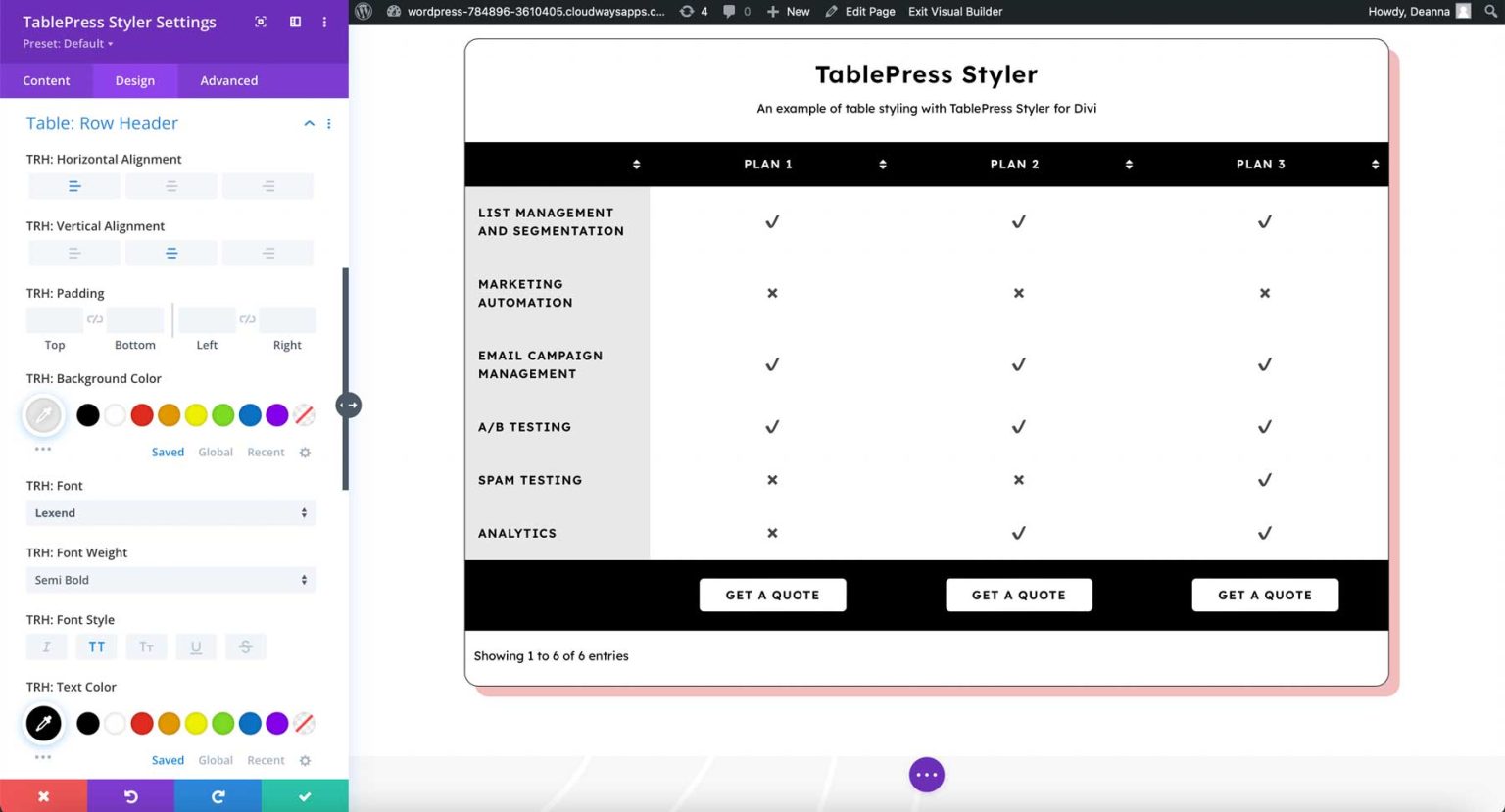Open the color manager gear beside Recent
1505x812 pixels.
(x=305, y=452)
